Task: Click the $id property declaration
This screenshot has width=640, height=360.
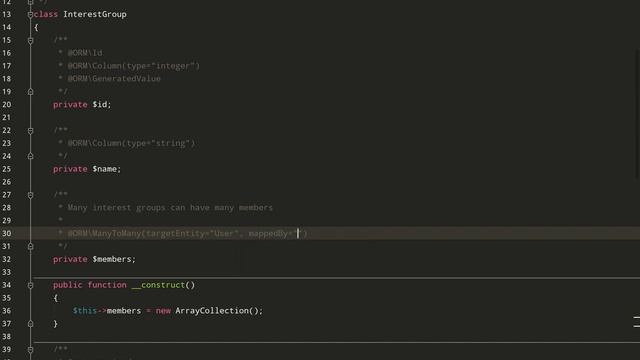Action: tap(82, 104)
